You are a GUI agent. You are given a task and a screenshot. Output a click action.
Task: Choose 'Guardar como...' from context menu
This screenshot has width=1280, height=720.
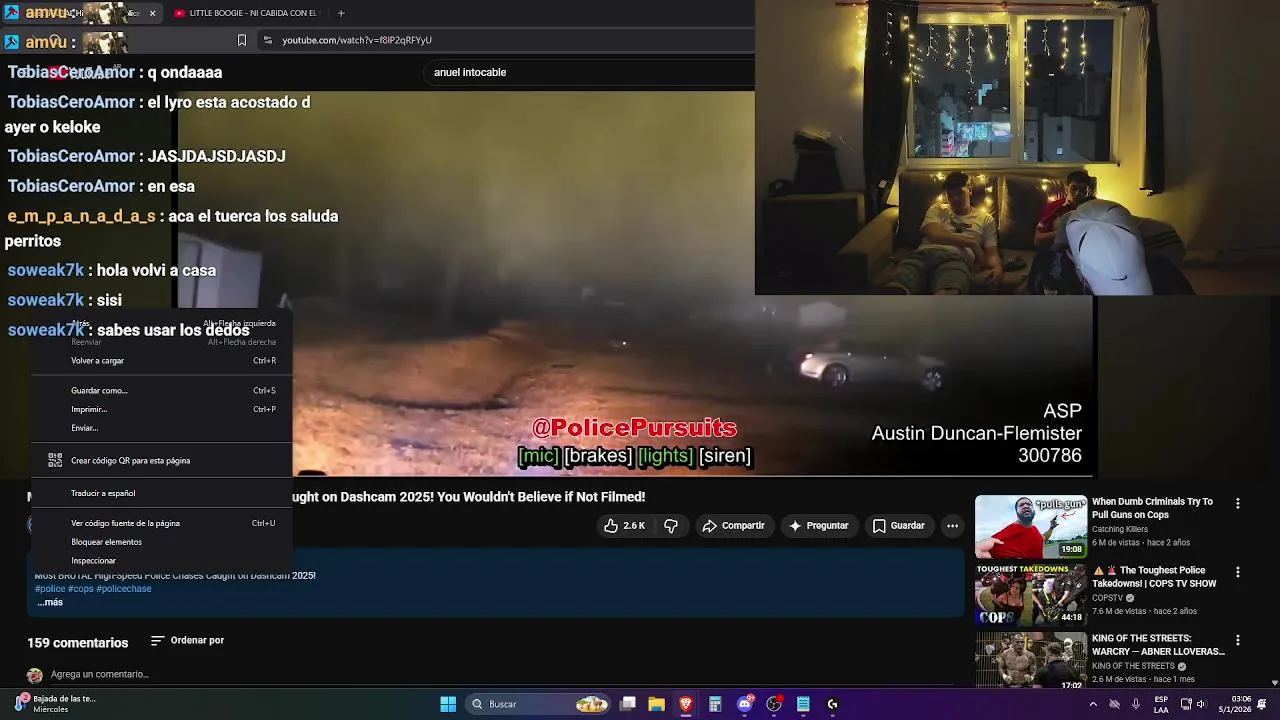[161, 391]
